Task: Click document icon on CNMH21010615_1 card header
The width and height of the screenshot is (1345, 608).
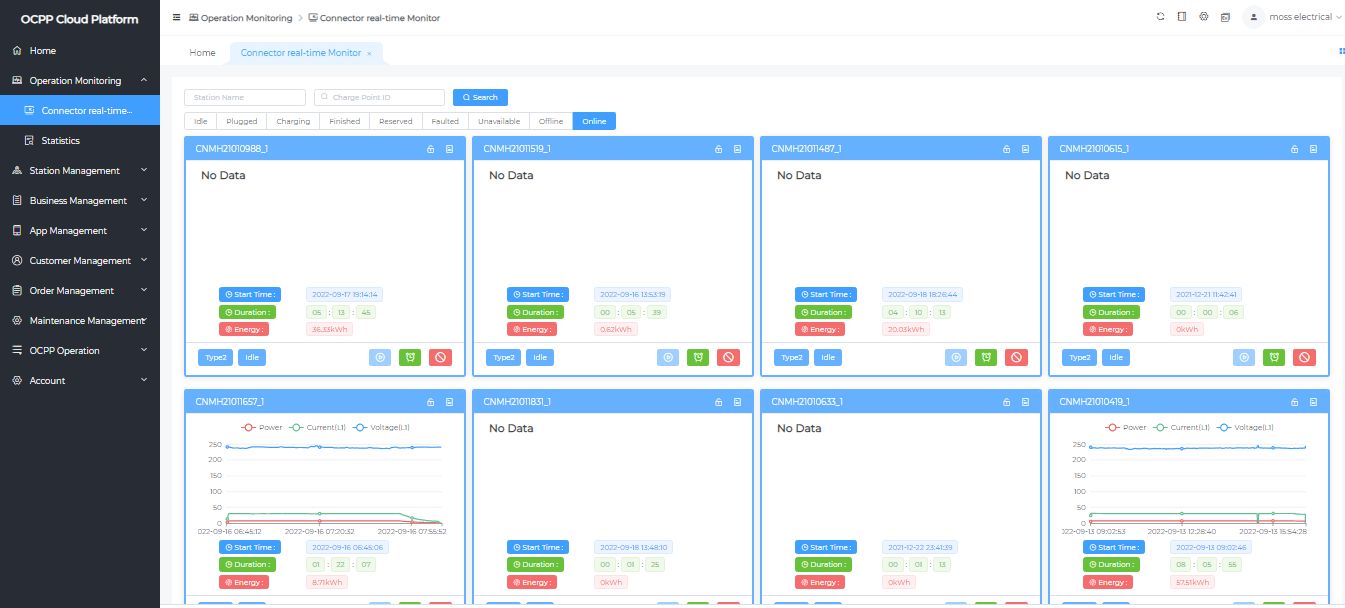Action: (1314, 149)
